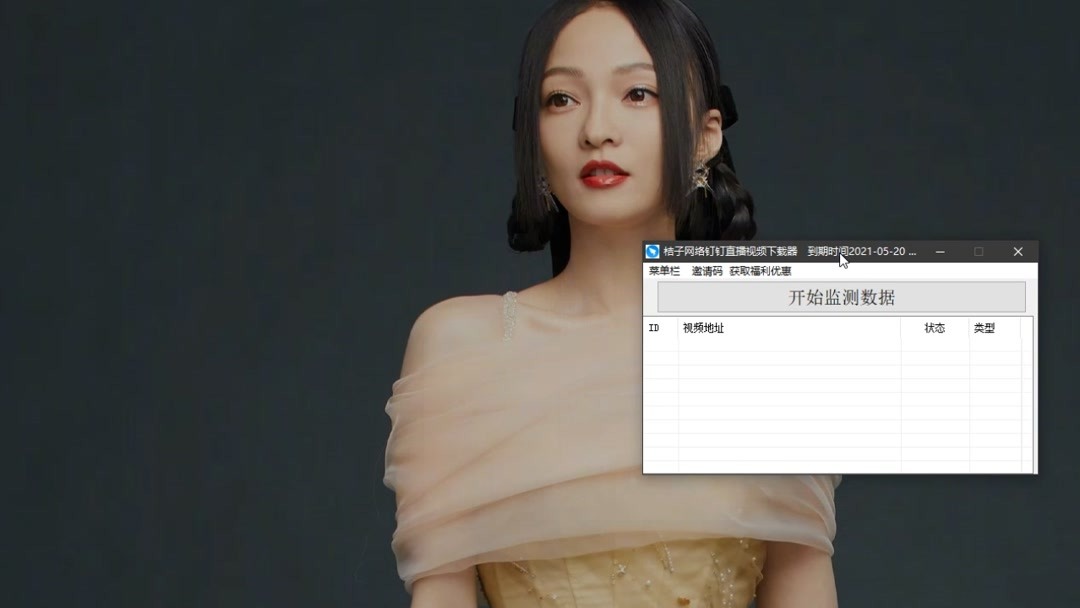The height and width of the screenshot is (608, 1080).
Task: Click the blue app logo in the title bar
Action: (652, 252)
